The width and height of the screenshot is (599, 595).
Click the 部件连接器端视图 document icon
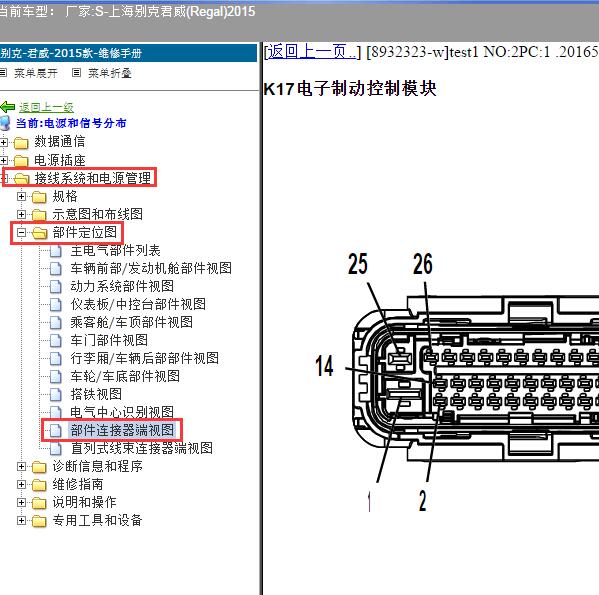tap(56, 430)
